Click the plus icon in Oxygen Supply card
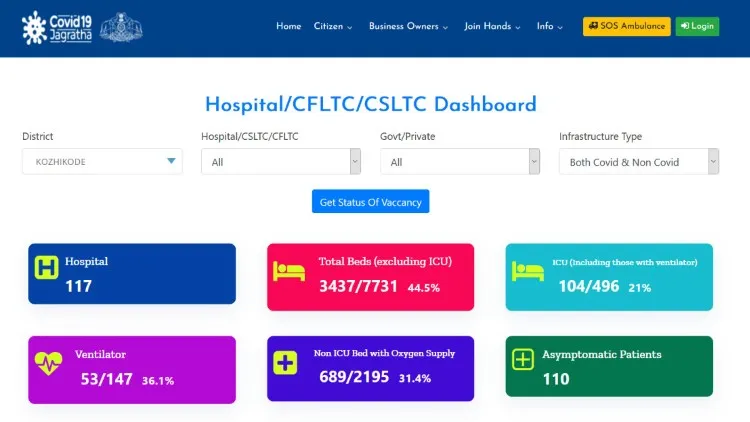750x422 pixels. (285, 362)
